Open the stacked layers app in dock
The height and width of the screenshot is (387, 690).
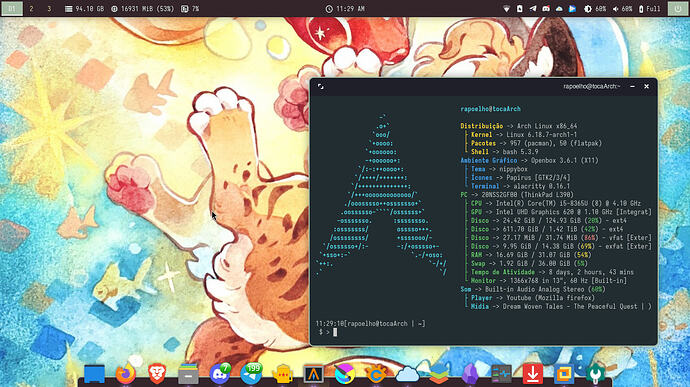[x=439, y=374]
